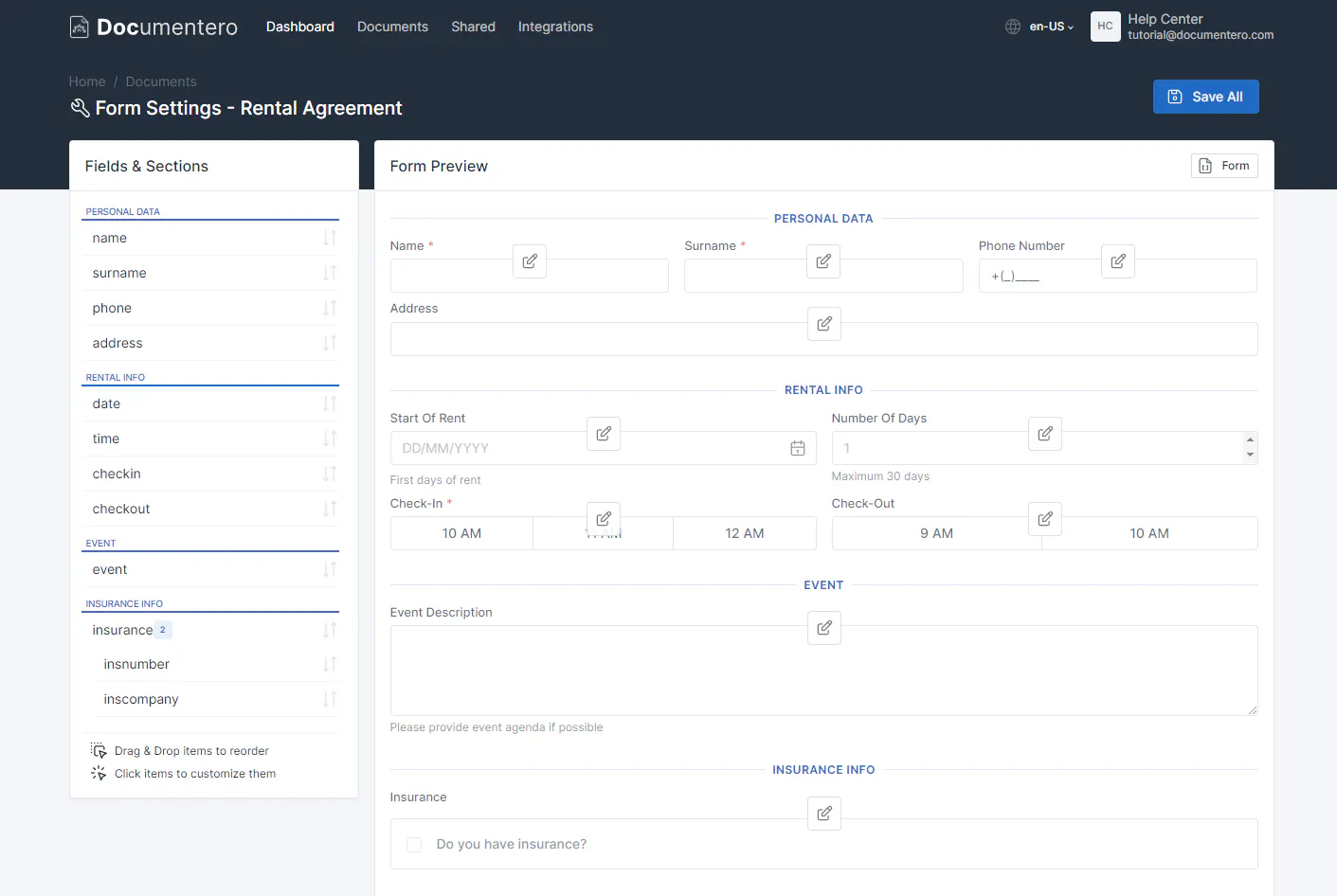Click the reorder arrows beside checkout
Screen dimensions: 1337x896
(330, 509)
